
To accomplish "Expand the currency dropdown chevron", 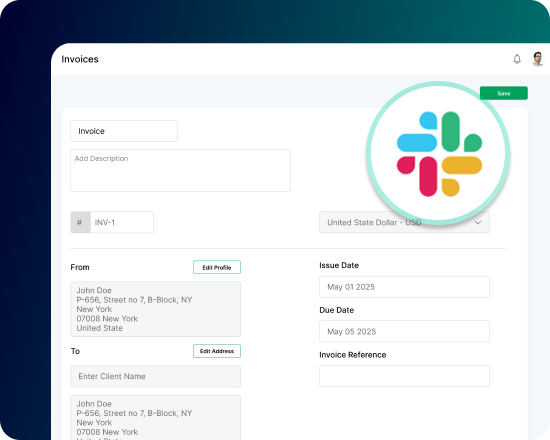I will point(478,222).
